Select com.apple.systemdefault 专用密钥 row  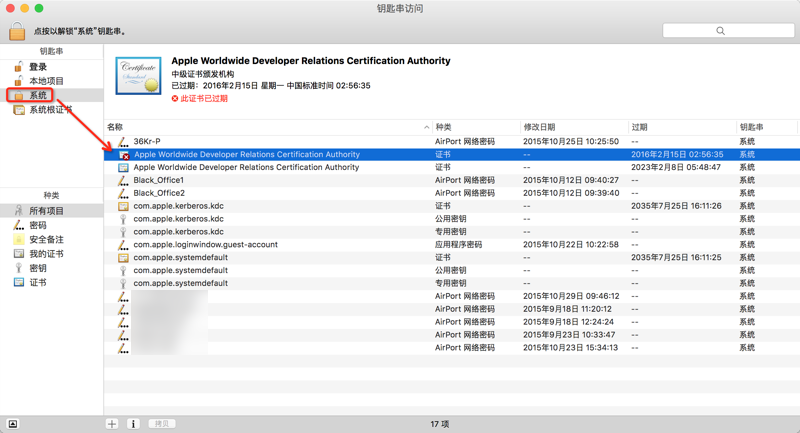[452, 283]
